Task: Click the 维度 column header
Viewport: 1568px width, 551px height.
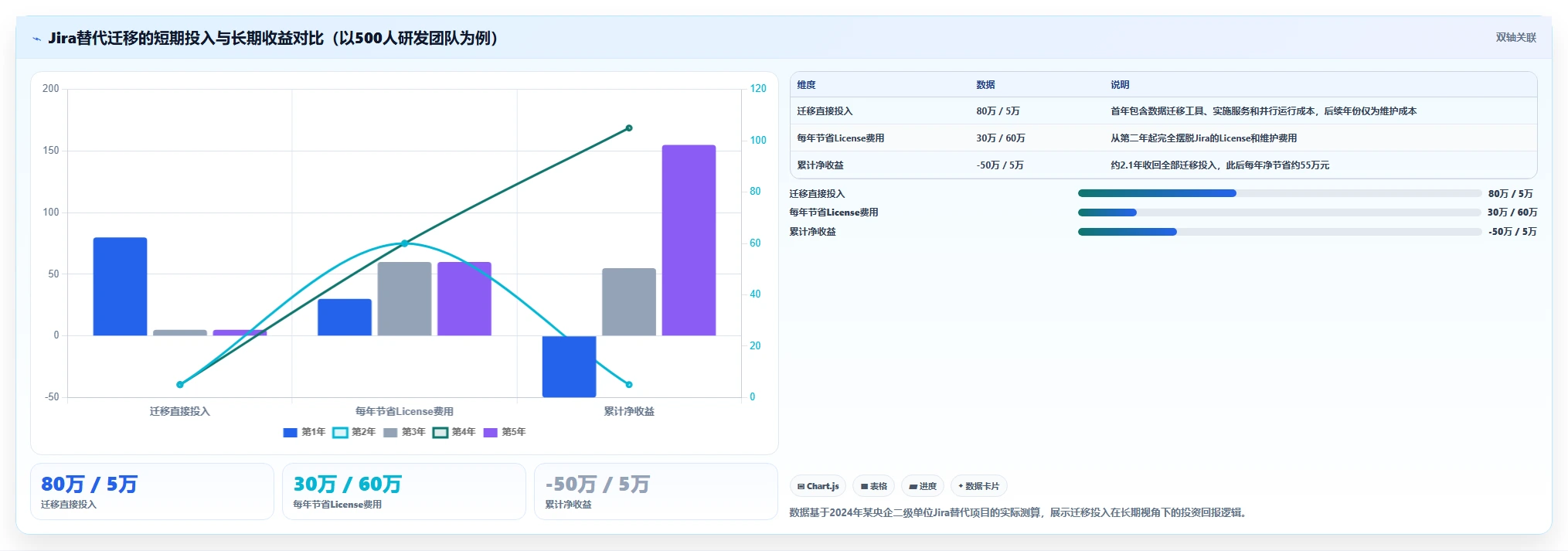Action: click(x=806, y=85)
